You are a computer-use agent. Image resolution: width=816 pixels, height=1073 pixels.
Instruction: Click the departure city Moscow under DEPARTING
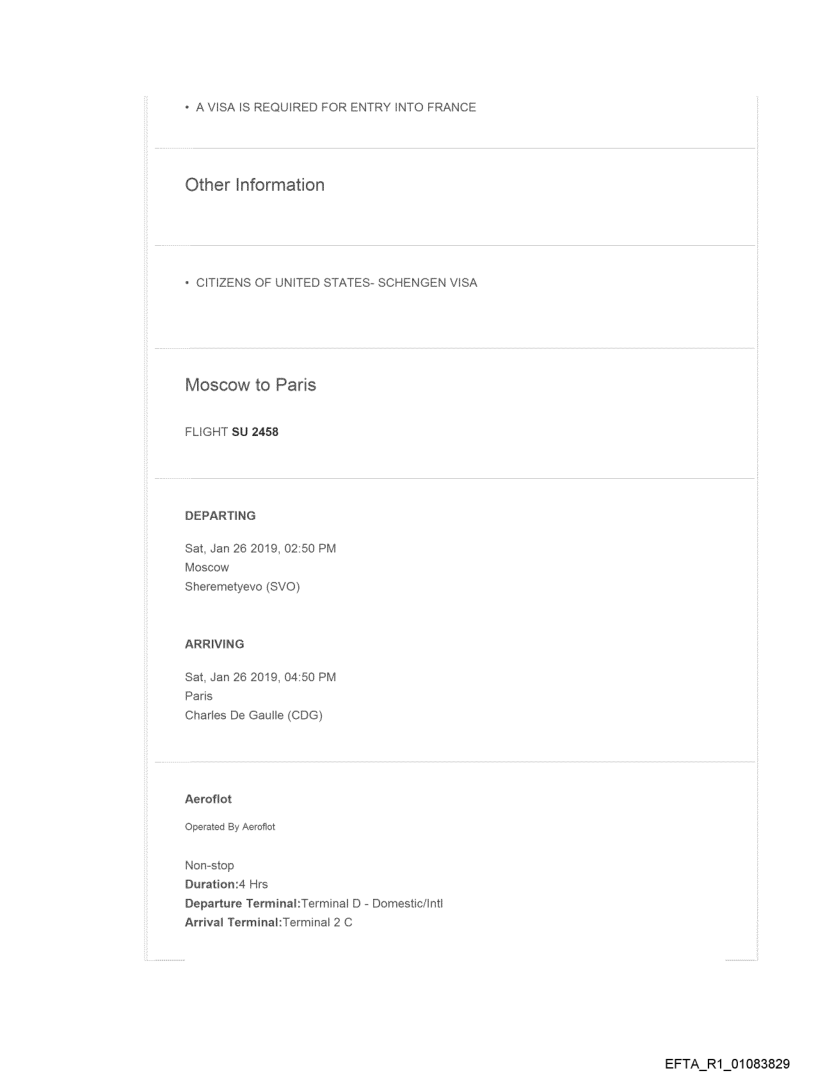(x=207, y=567)
